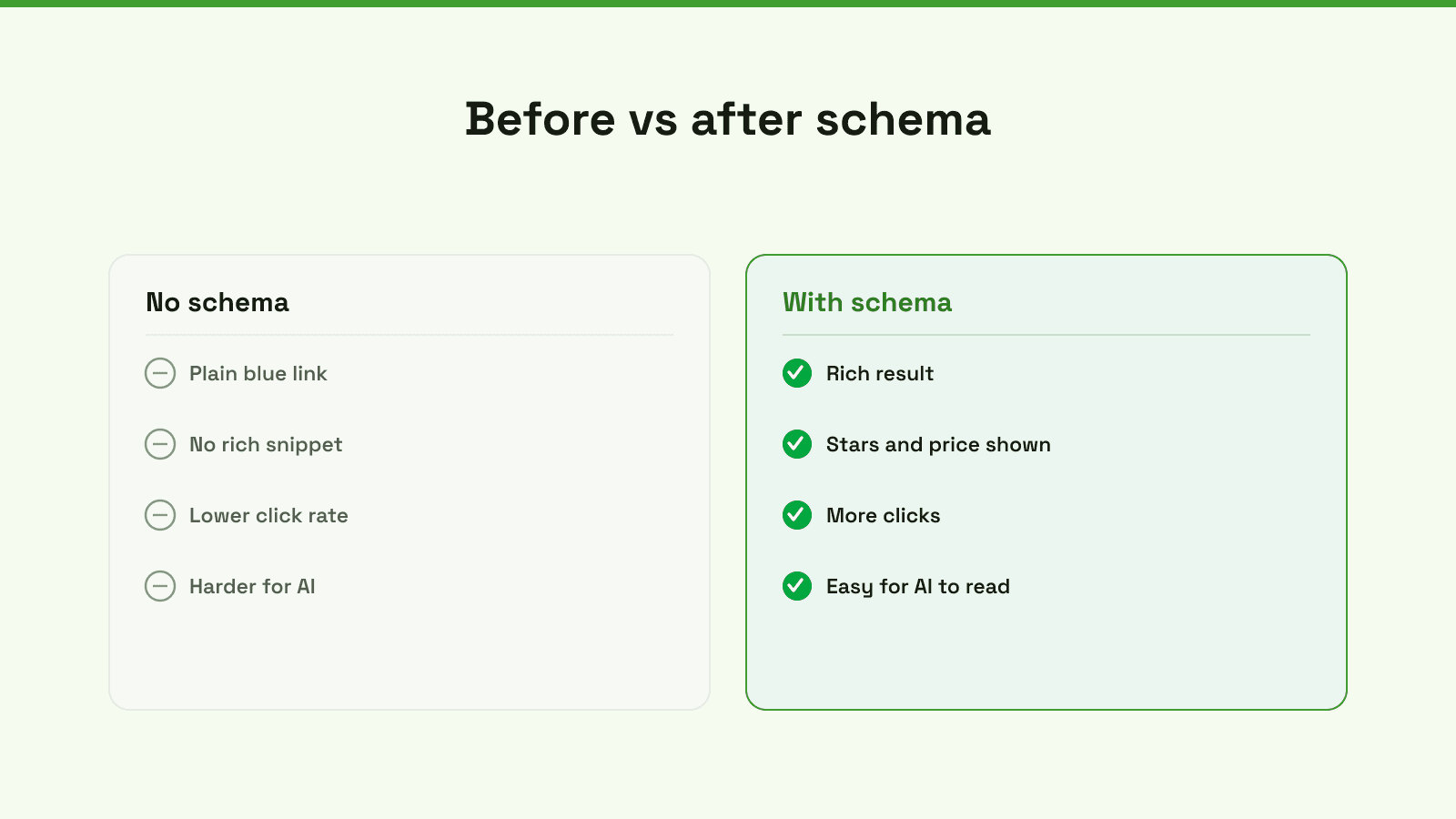Click the minus icon beside Harder for AI
Image resolution: width=1456 pixels, height=819 pixels.
(160, 586)
